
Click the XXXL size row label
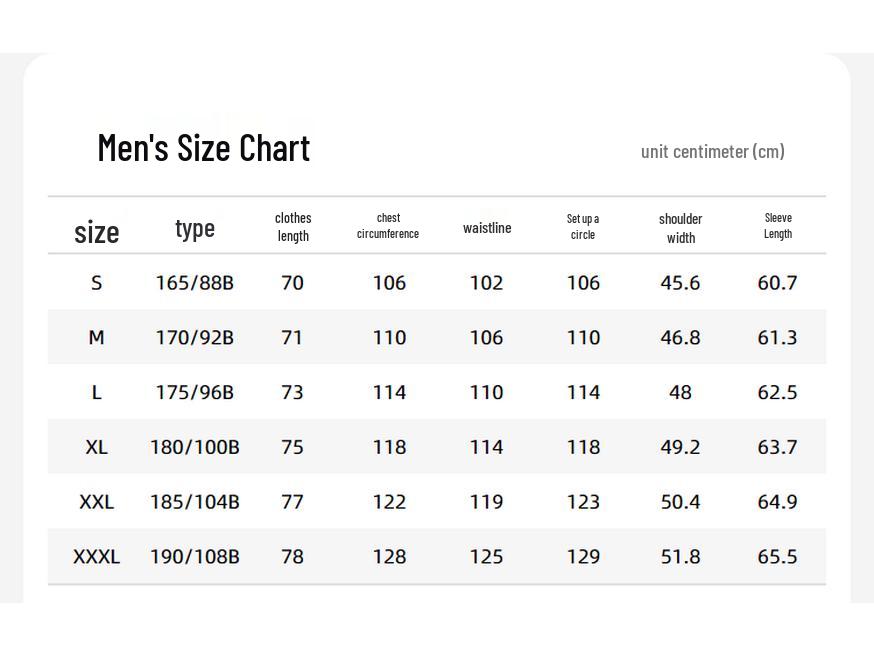(x=97, y=556)
